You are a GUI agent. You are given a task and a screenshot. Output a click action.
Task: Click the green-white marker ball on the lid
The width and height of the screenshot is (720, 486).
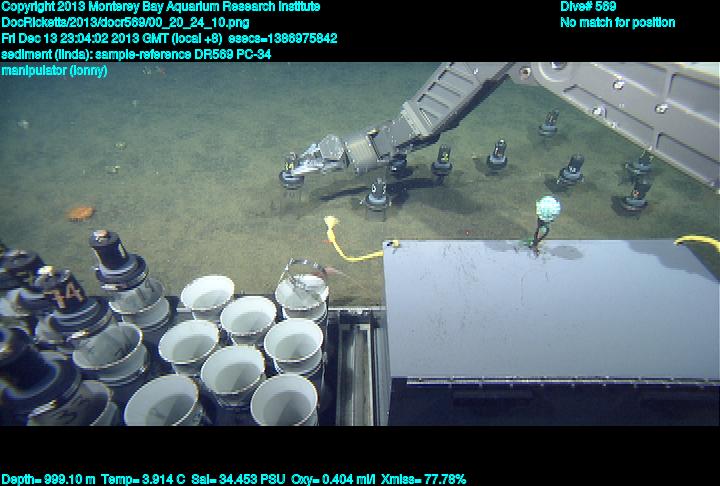tap(546, 210)
